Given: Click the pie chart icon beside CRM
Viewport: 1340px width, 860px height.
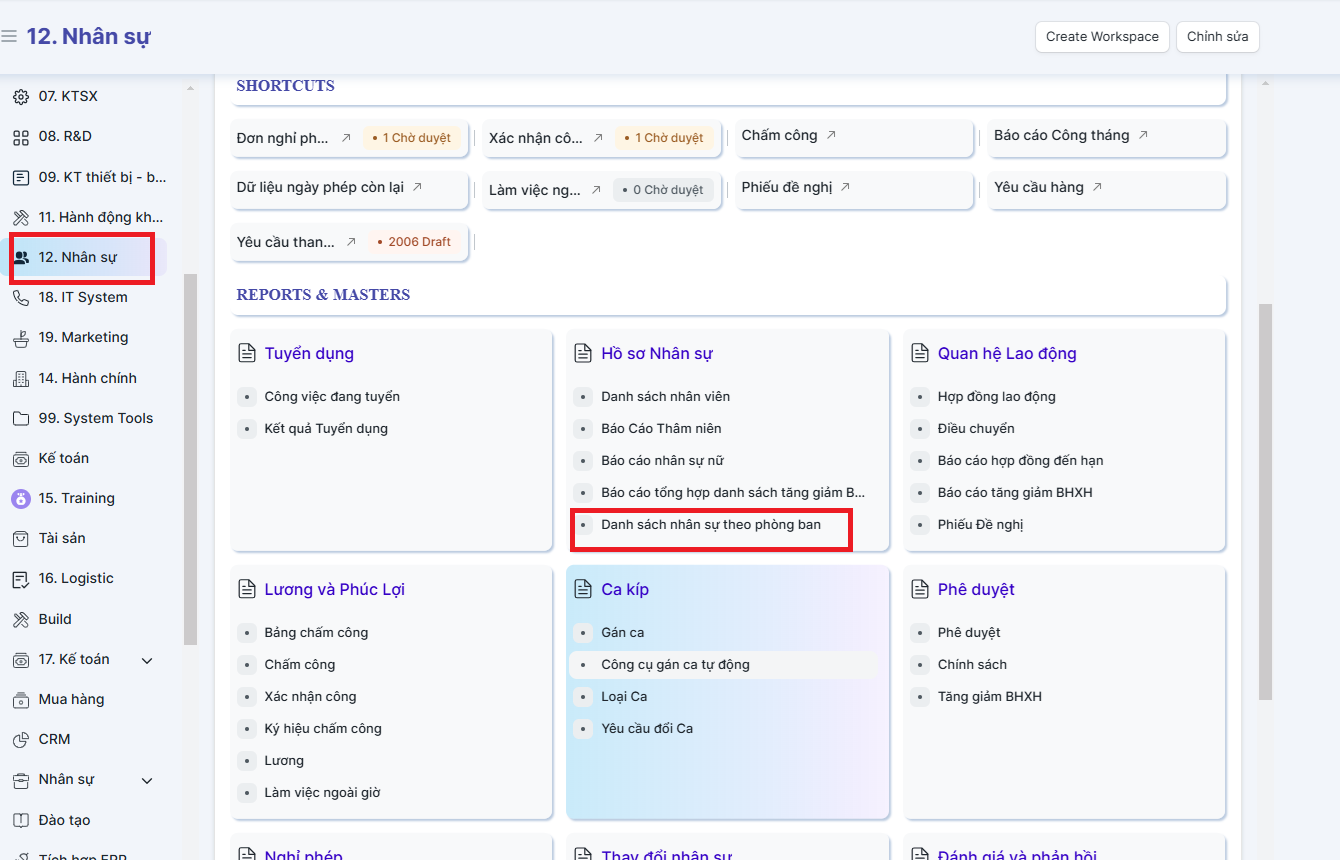Looking at the screenshot, I should [x=20, y=740].
